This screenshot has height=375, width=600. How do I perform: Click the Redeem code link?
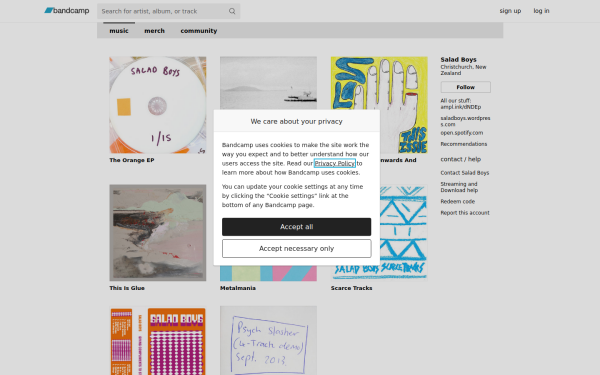(458, 201)
